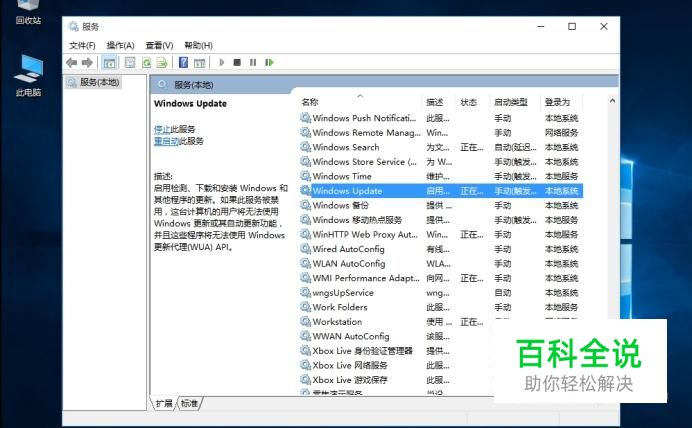This screenshot has width=692, height=428.
Task: Select the Windows Store Service row
Action: pos(441,162)
